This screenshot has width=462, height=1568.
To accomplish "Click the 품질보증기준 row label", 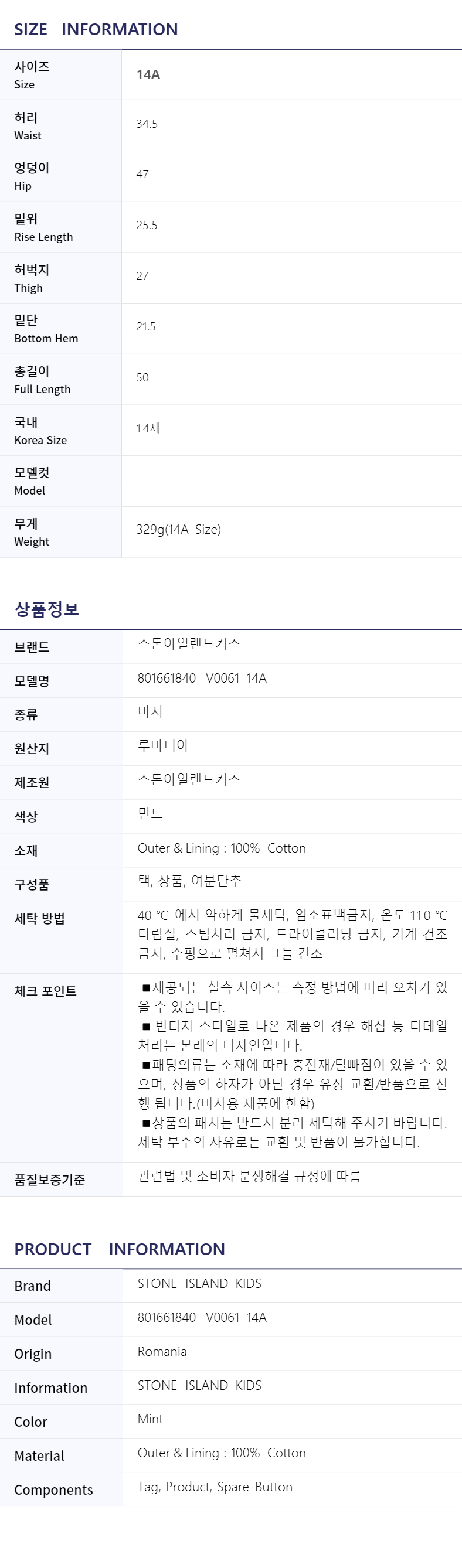I will click(x=49, y=1180).
